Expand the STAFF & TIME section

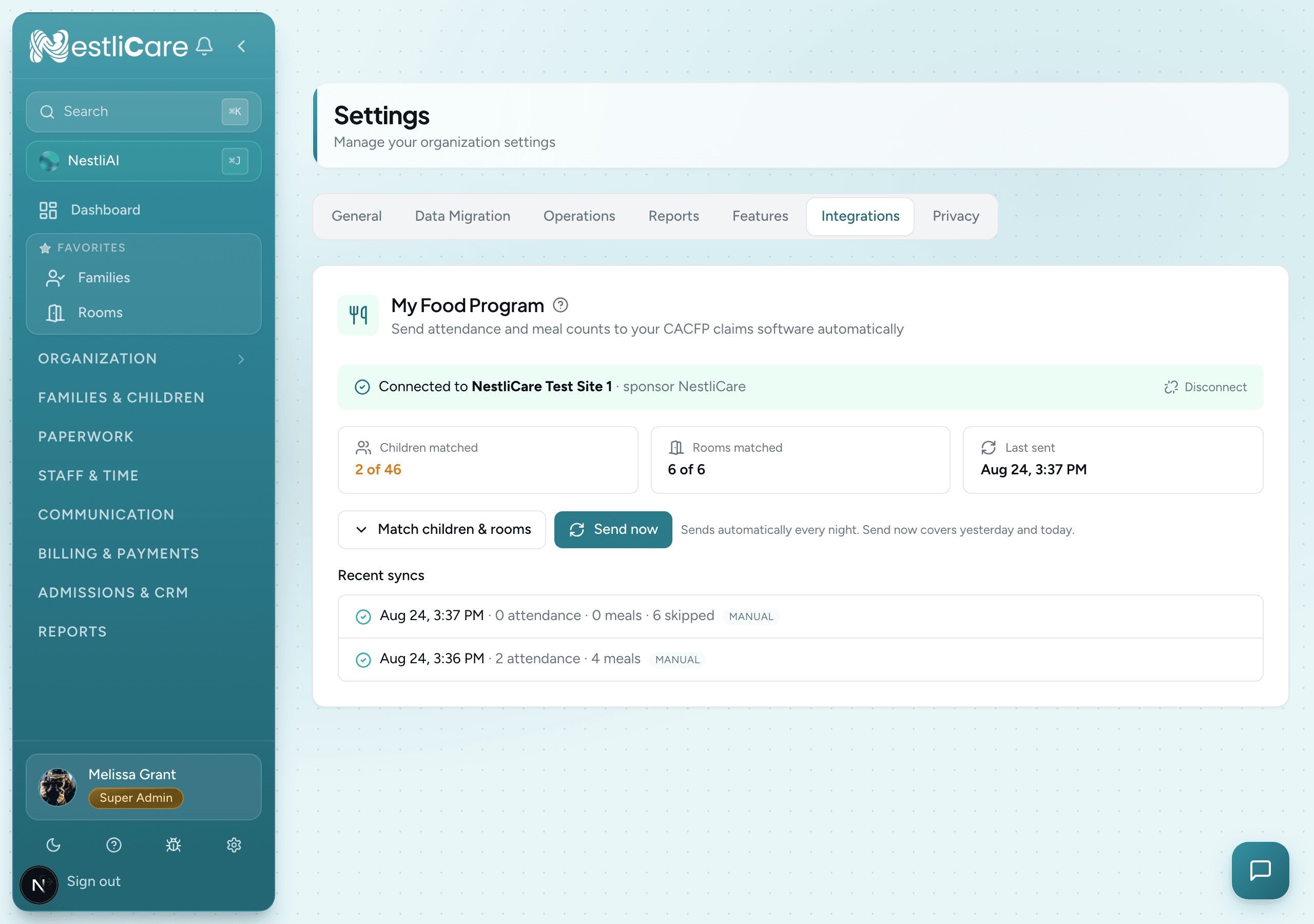coord(144,475)
